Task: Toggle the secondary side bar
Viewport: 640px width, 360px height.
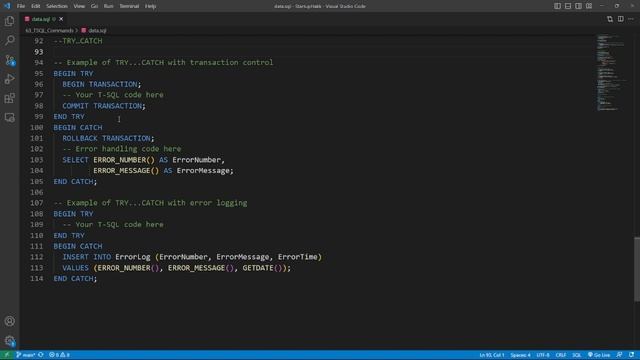Action: click(x=578, y=6)
